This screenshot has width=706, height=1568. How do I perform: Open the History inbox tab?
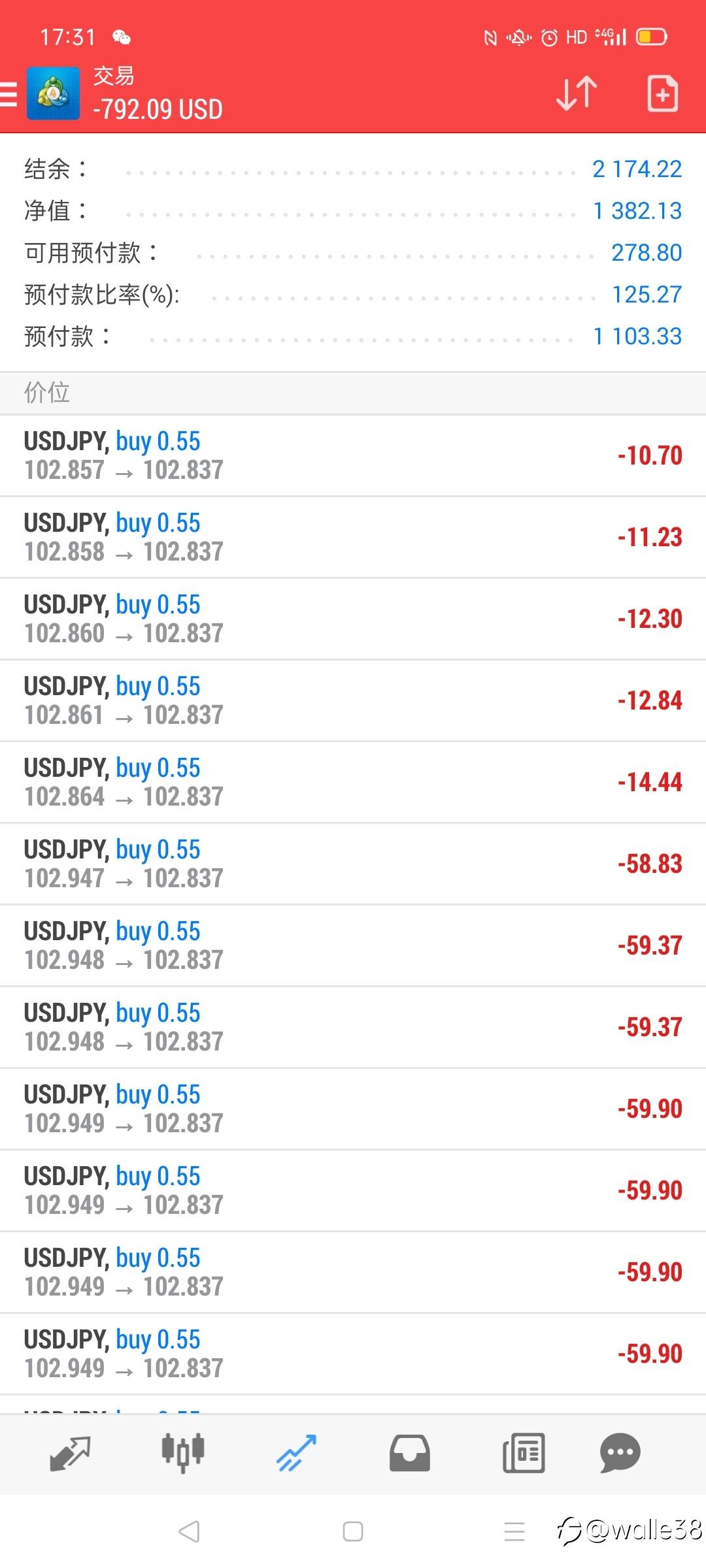(410, 1453)
